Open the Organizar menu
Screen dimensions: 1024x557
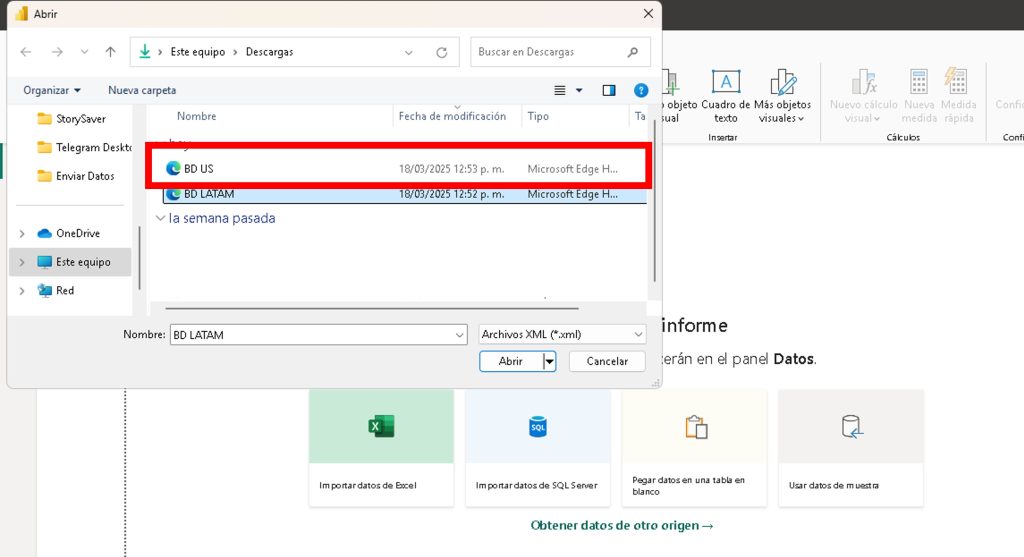point(52,90)
